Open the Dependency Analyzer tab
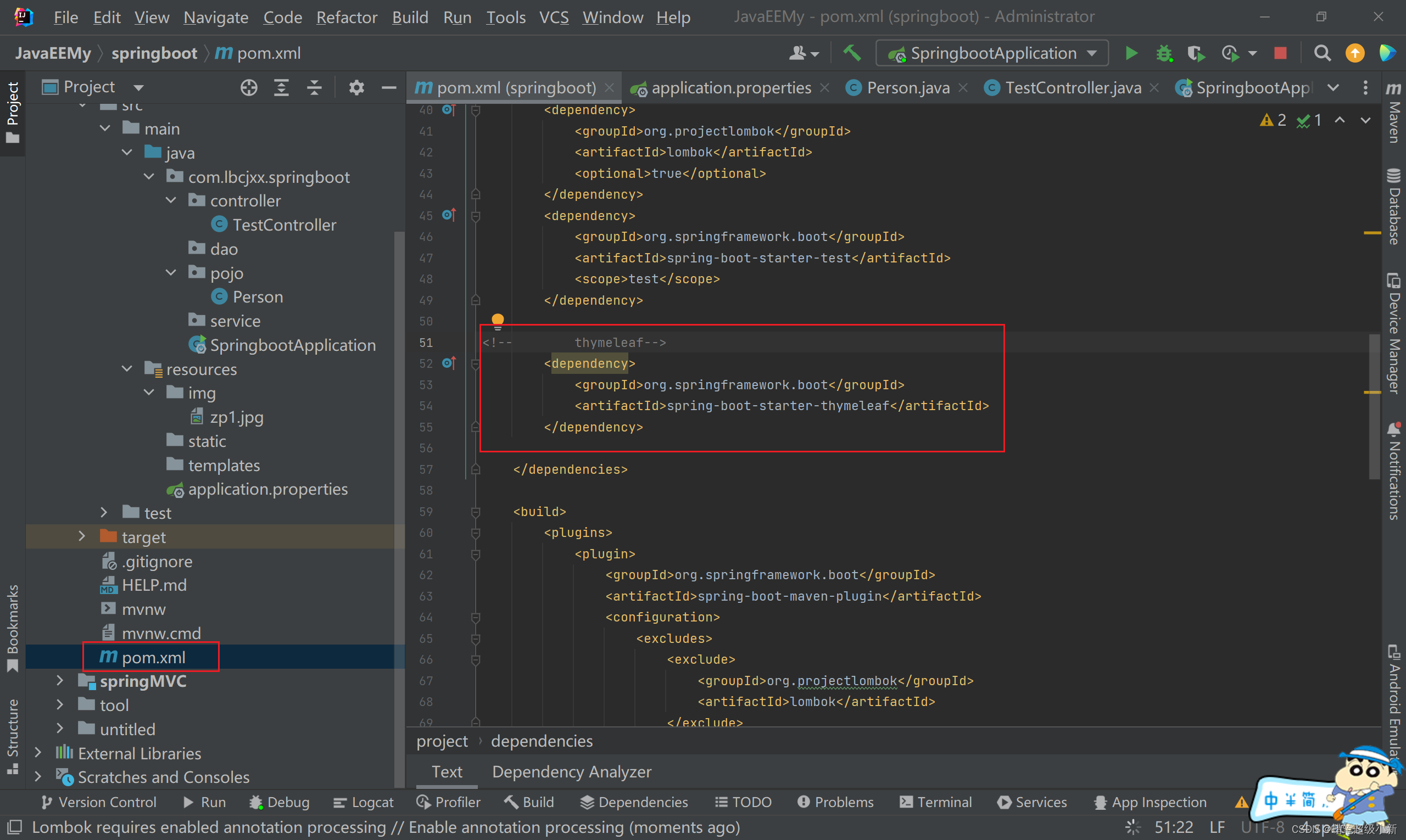Screen dimensions: 1406x840 tap(571, 771)
